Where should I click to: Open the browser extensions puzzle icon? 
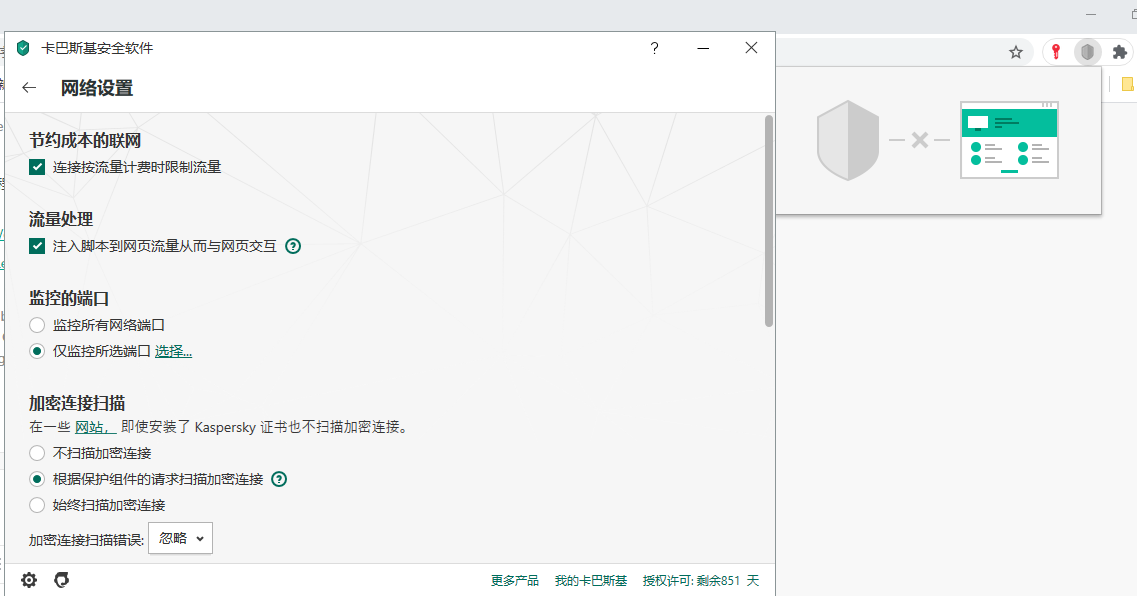coord(1120,52)
